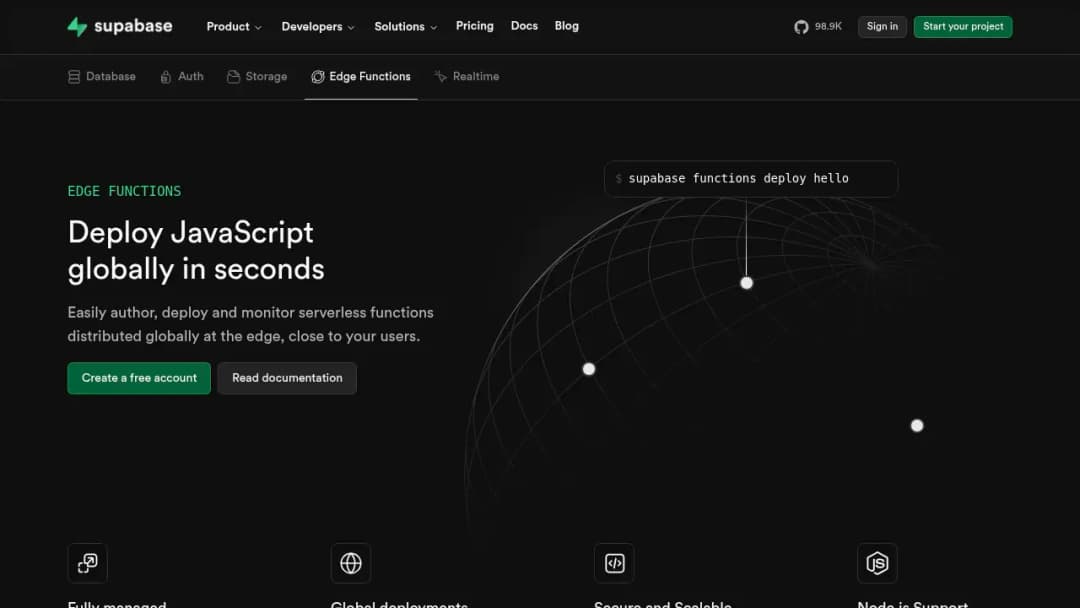The height and width of the screenshot is (608, 1080).
Task: Select the Edge Functions tab
Action: click(361, 77)
